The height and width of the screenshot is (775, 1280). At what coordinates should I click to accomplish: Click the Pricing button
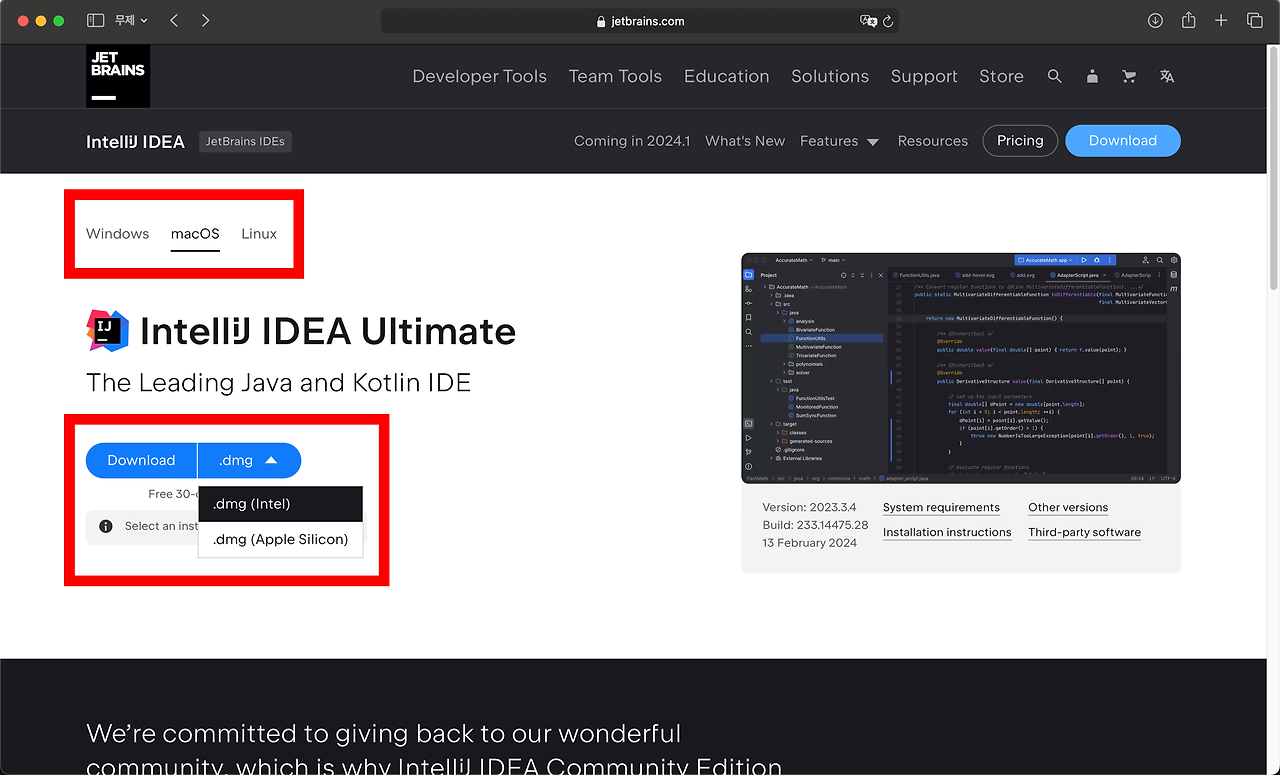[x=1020, y=141]
